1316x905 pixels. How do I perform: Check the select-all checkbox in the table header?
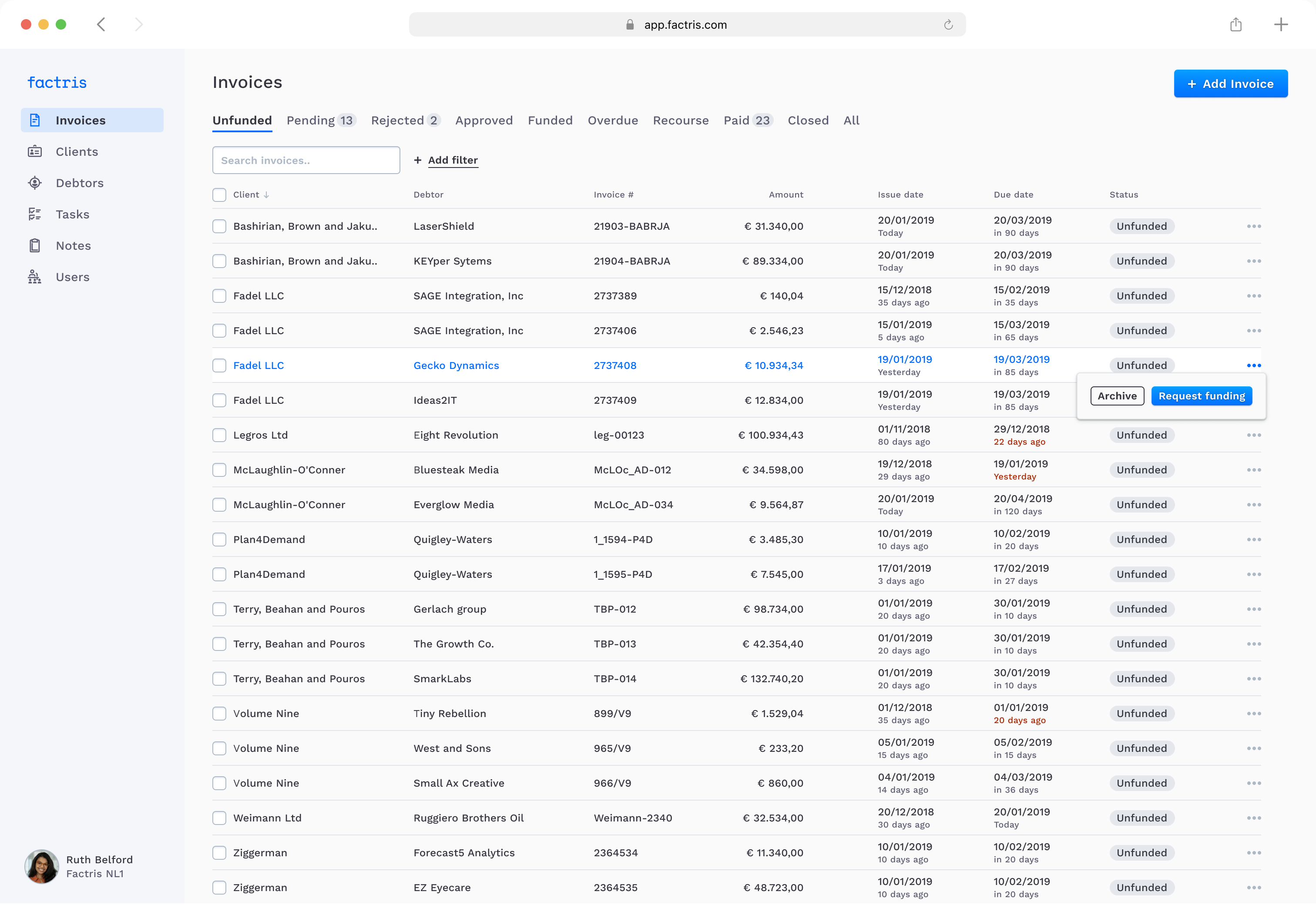pyautogui.click(x=219, y=194)
